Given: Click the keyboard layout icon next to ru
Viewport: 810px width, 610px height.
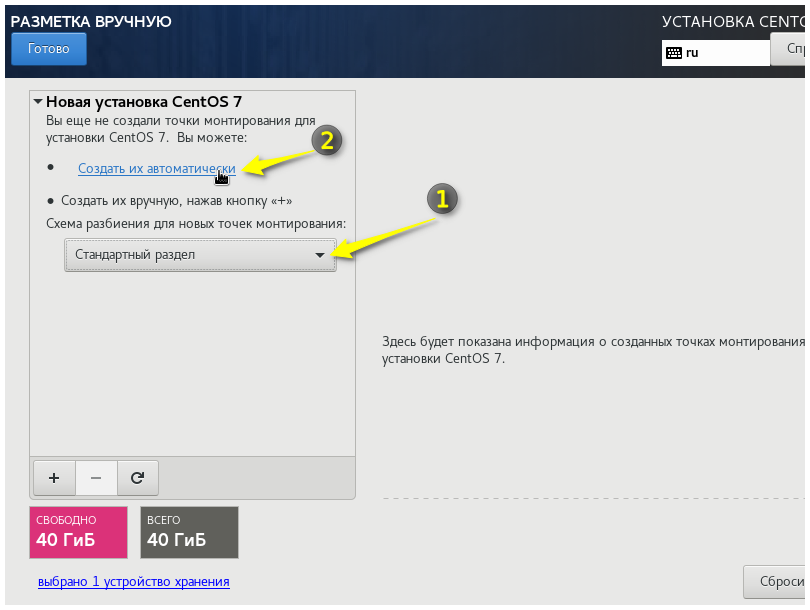Looking at the screenshot, I should (x=674, y=53).
